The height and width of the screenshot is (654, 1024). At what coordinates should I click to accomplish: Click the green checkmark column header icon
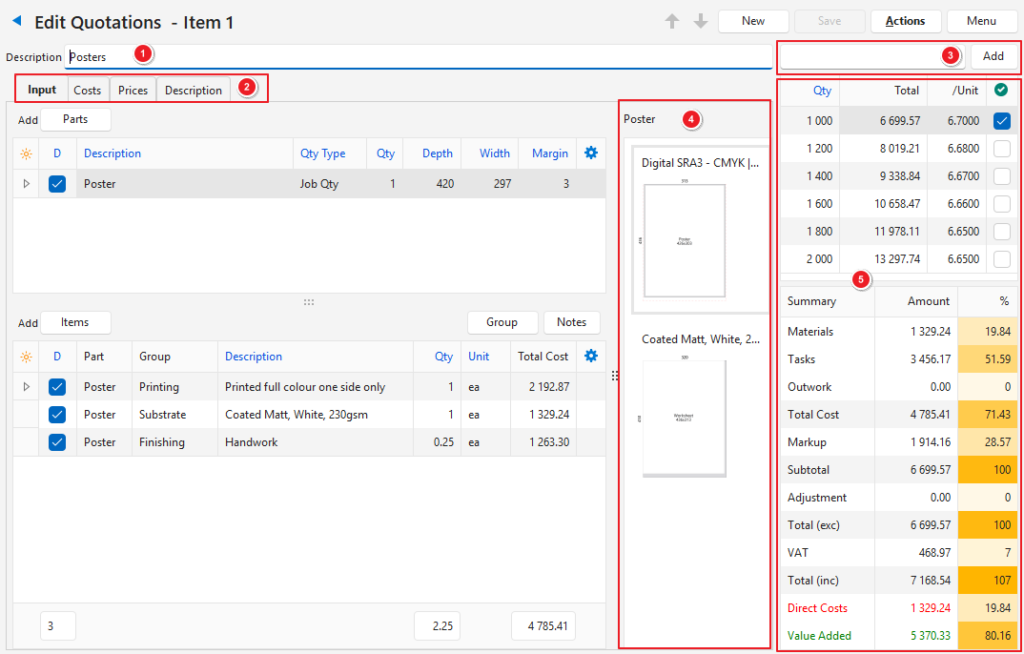coord(1002,90)
